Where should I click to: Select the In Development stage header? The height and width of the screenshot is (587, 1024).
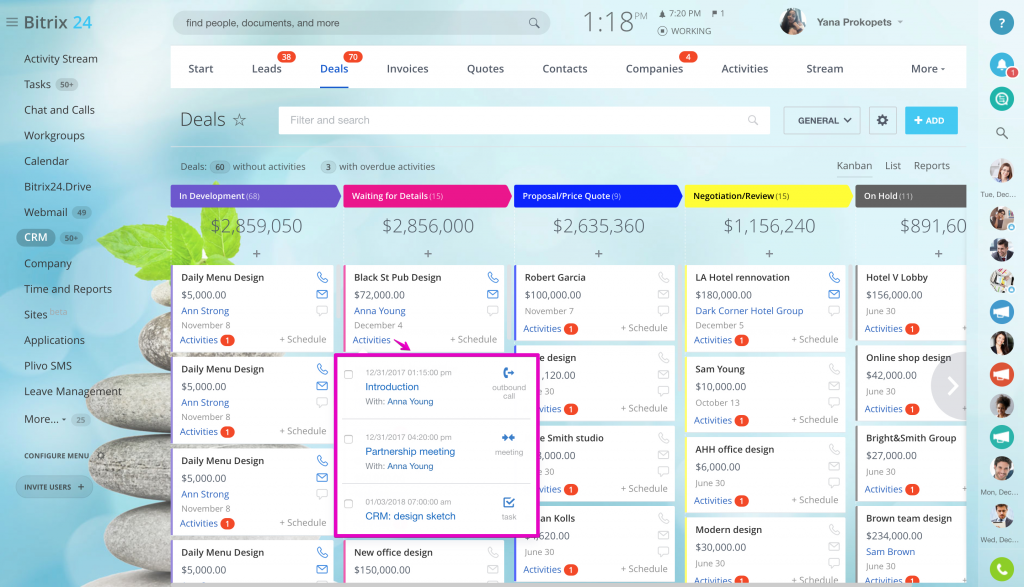pos(255,196)
